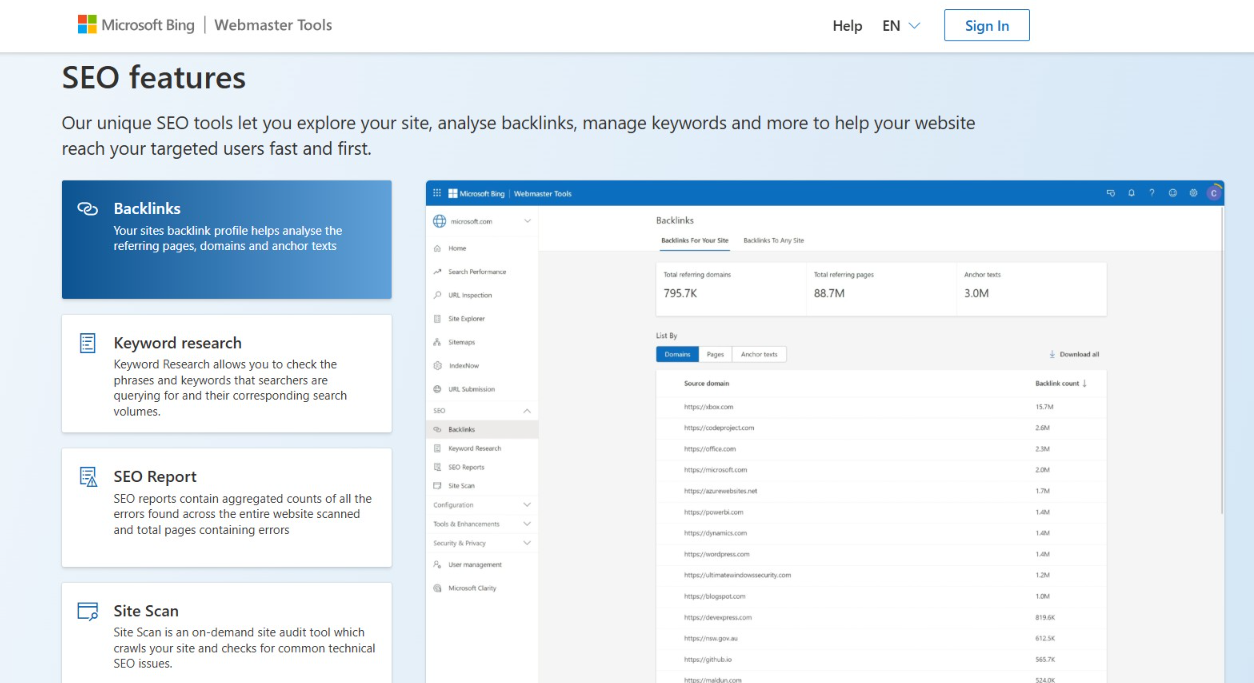Click the settings gear icon in dashboard
This screenshot has height=683, width=1254.
pyautogui.click(x=1193, y=193)
